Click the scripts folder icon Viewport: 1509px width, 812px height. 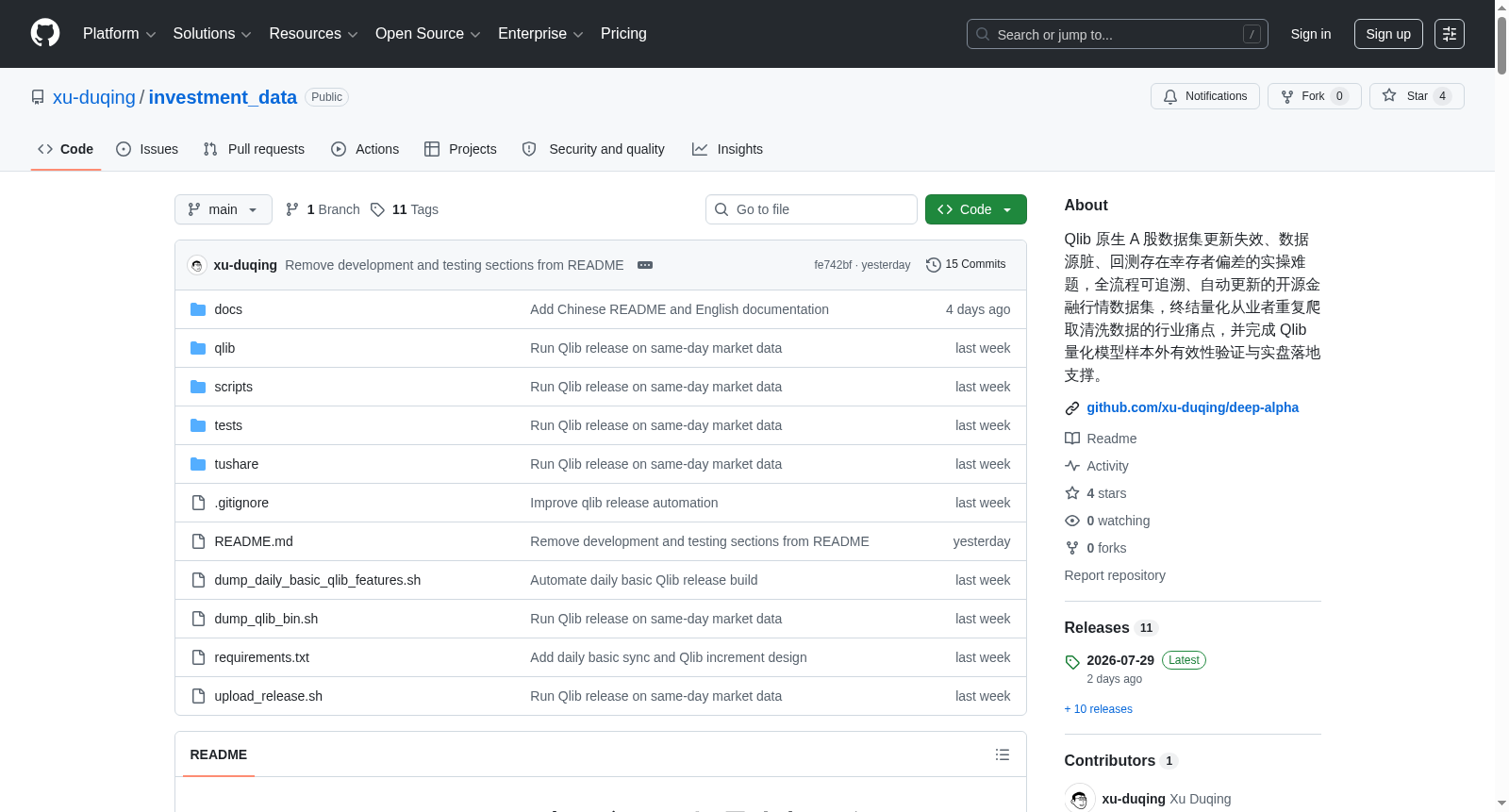(x=198, y=387)
